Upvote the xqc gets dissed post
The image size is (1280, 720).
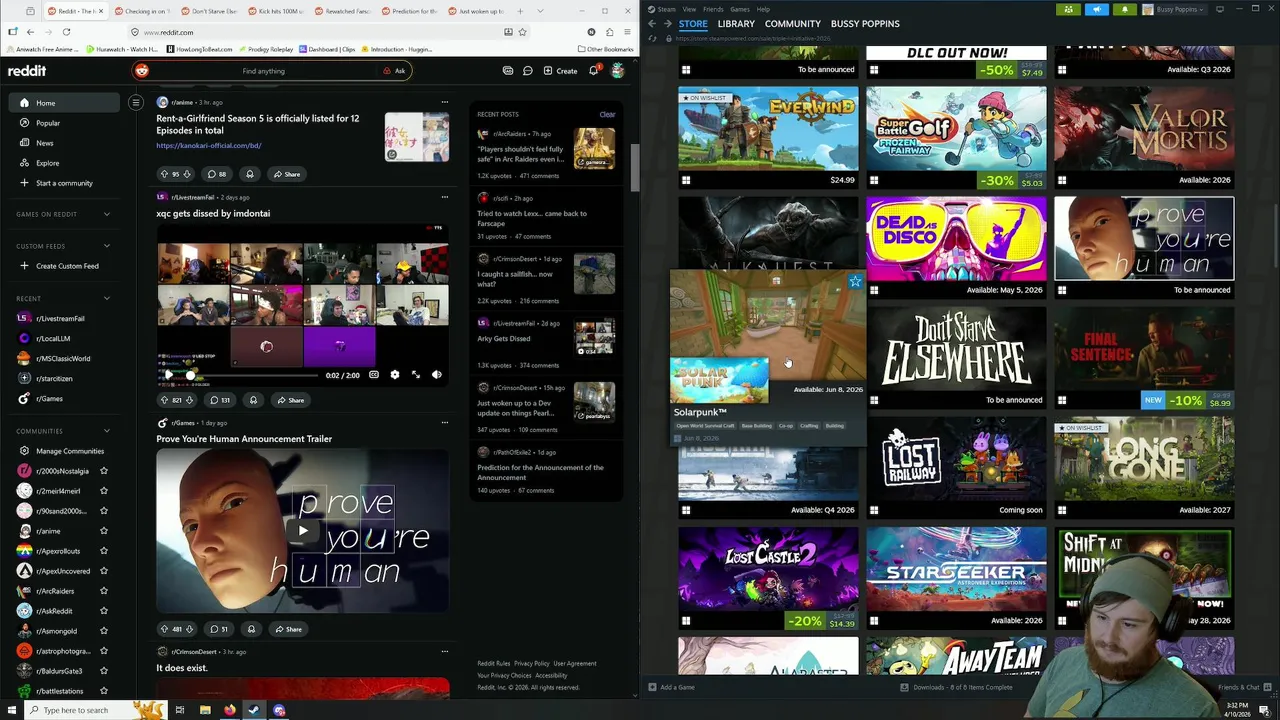click(164, 400)
